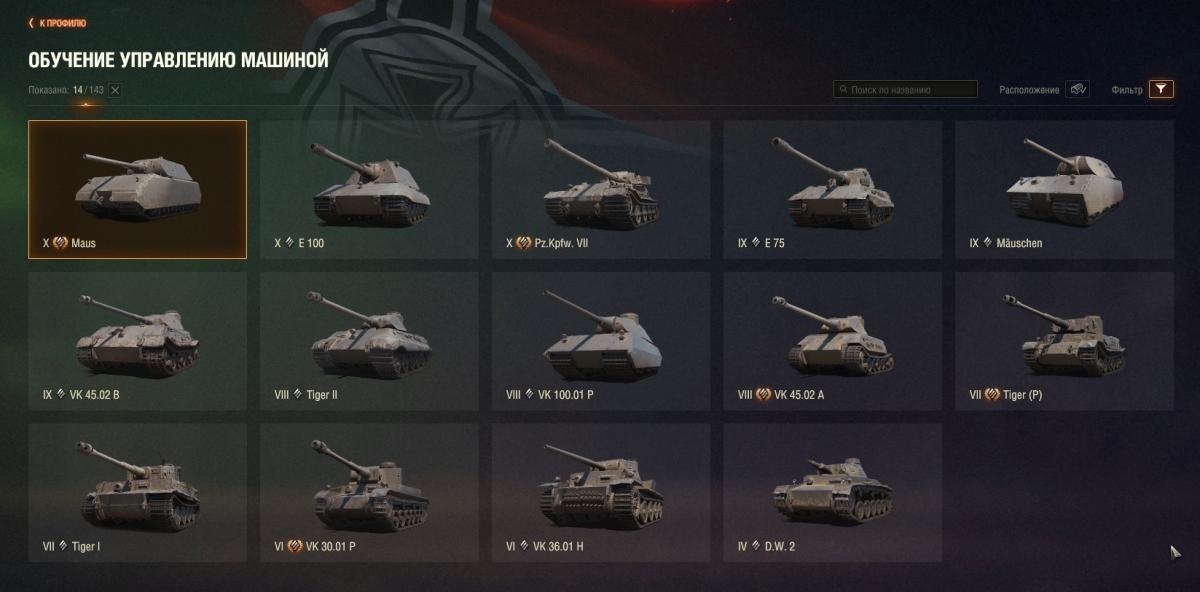Click the mastery badge beside VK 45.02 A

[763, 395]
